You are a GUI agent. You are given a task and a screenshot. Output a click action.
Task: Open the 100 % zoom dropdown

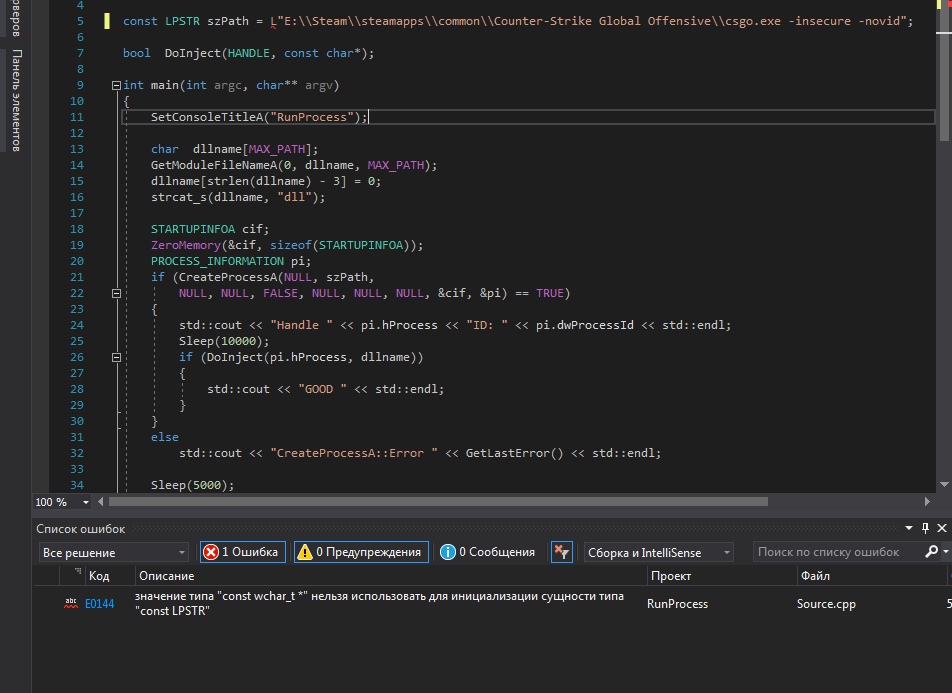tap(86, 502)
